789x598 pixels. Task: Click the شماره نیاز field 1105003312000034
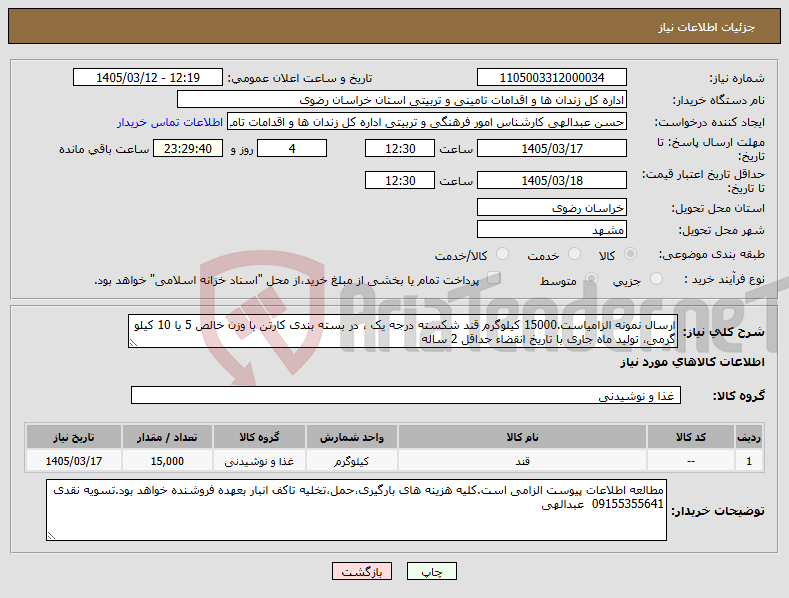(551, 78)
